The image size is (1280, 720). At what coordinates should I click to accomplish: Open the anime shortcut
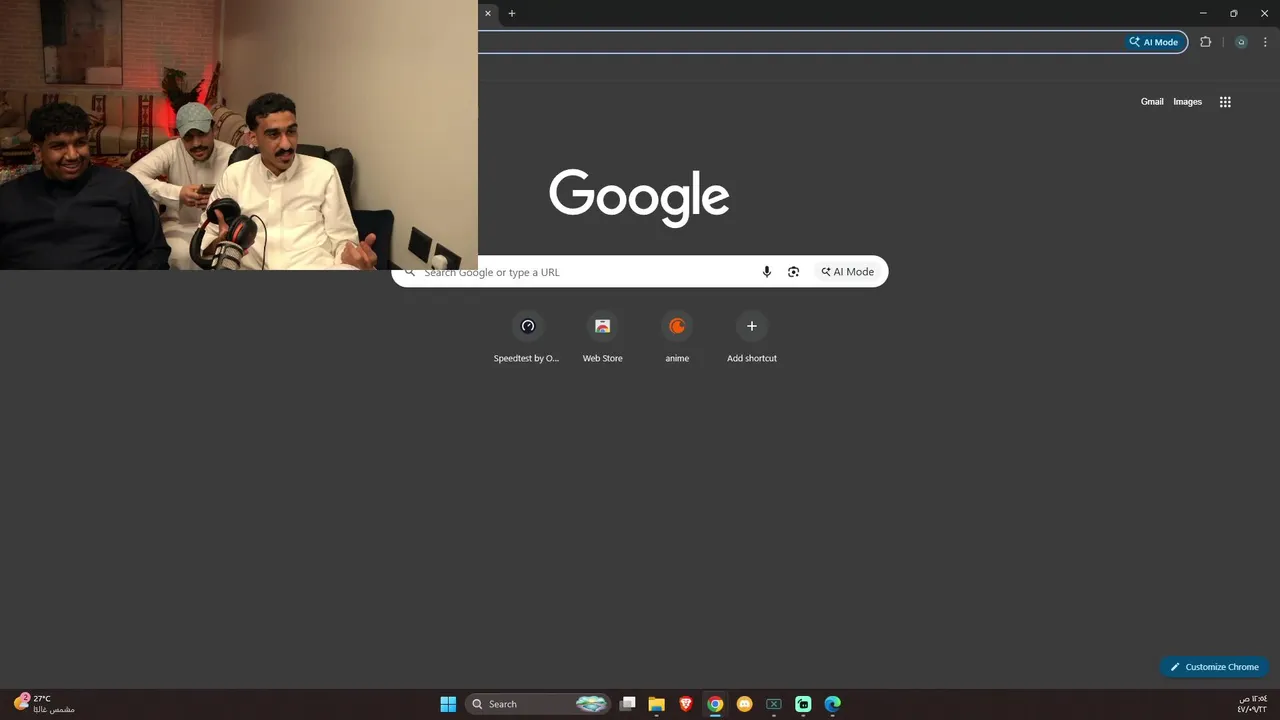coord(677,337)
